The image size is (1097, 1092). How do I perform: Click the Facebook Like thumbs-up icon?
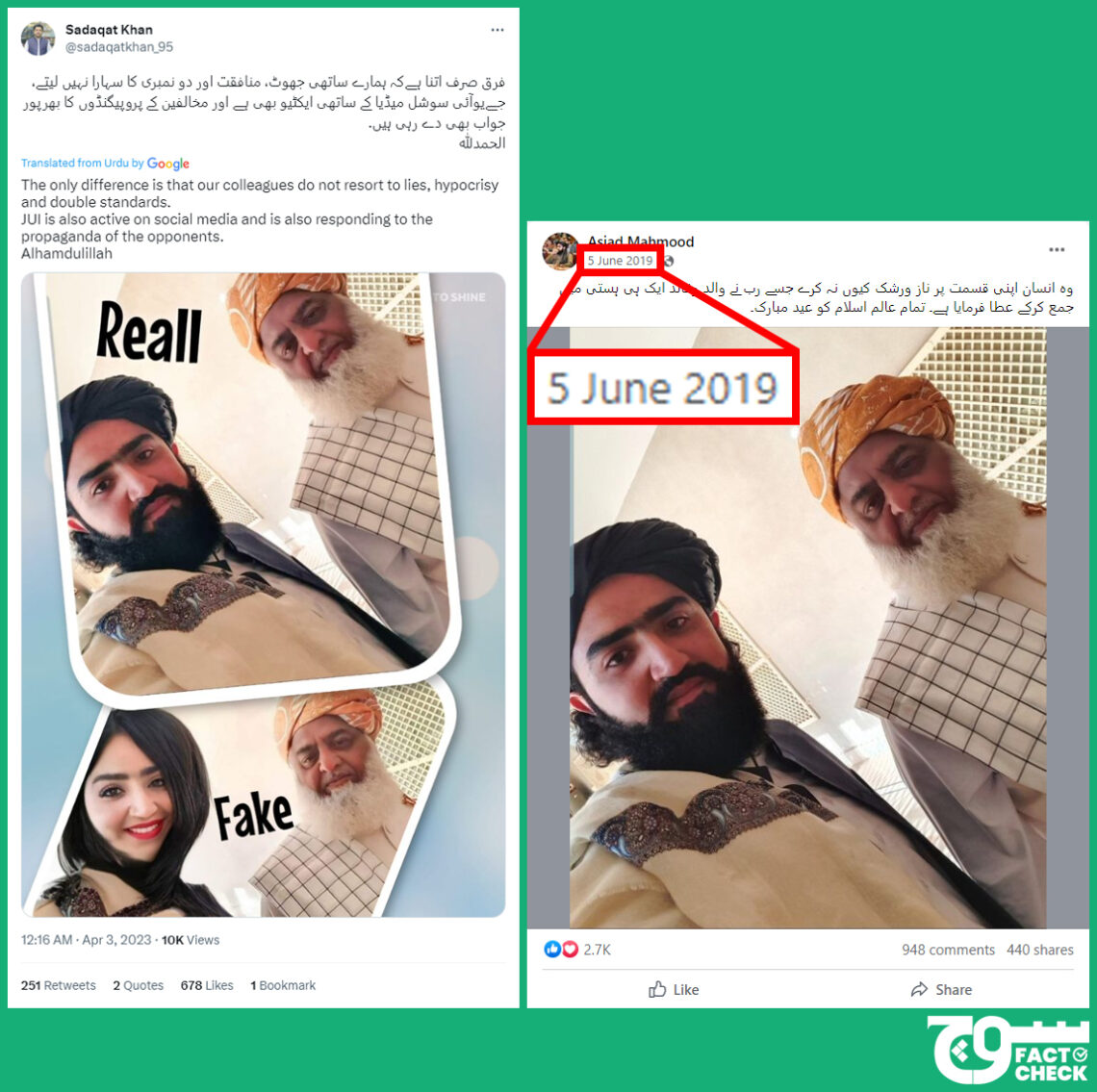[657, 989]
